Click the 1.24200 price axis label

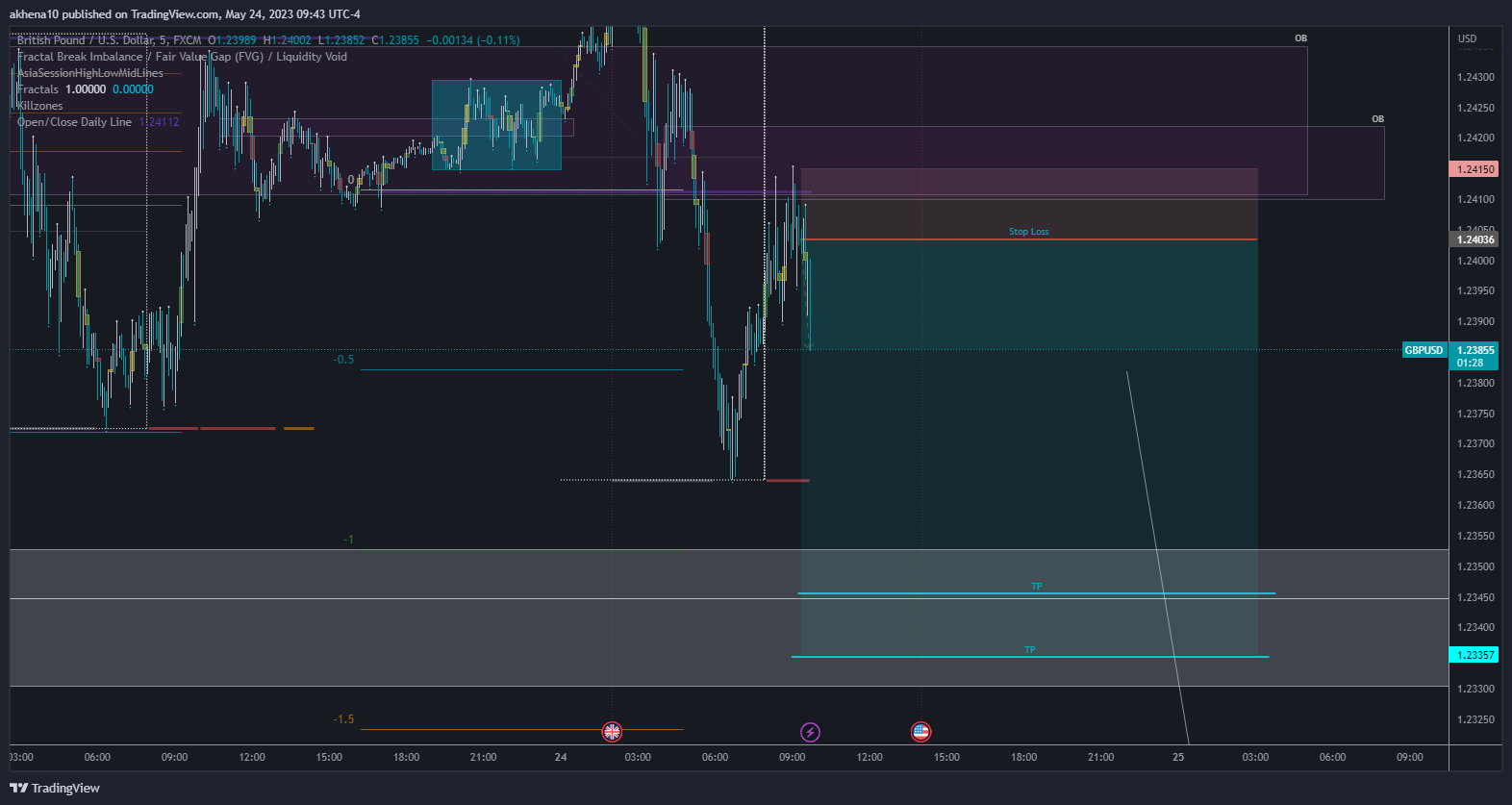(x=1475, y=138)
